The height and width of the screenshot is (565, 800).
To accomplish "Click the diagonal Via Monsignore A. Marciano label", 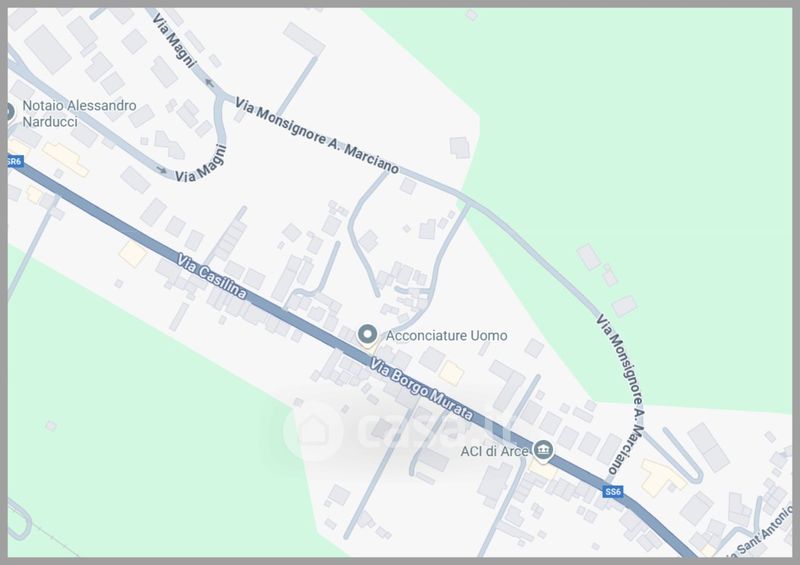I will click(317, 136).
